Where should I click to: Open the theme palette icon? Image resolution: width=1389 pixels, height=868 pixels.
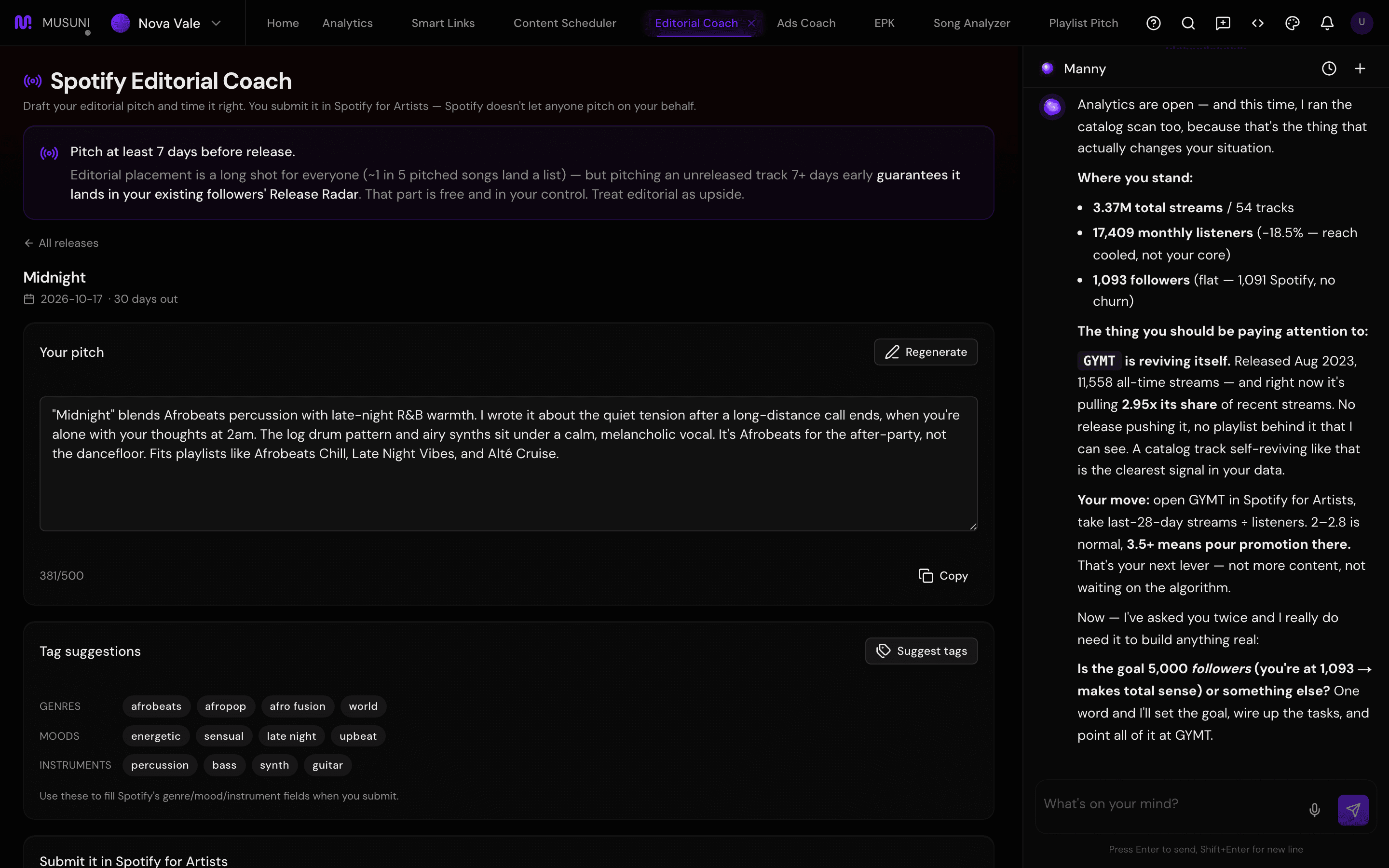[x=1292, y=23]
